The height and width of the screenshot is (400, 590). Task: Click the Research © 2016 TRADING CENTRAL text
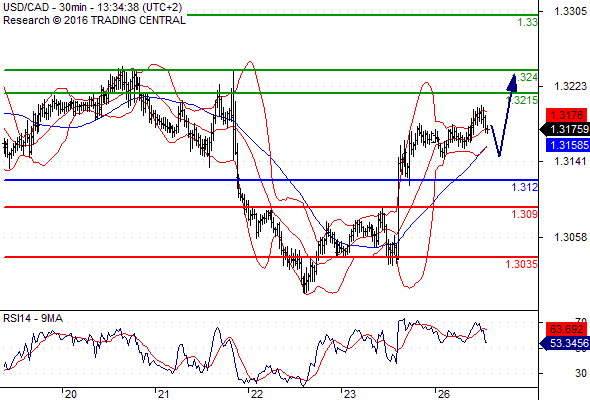(94, 20)
